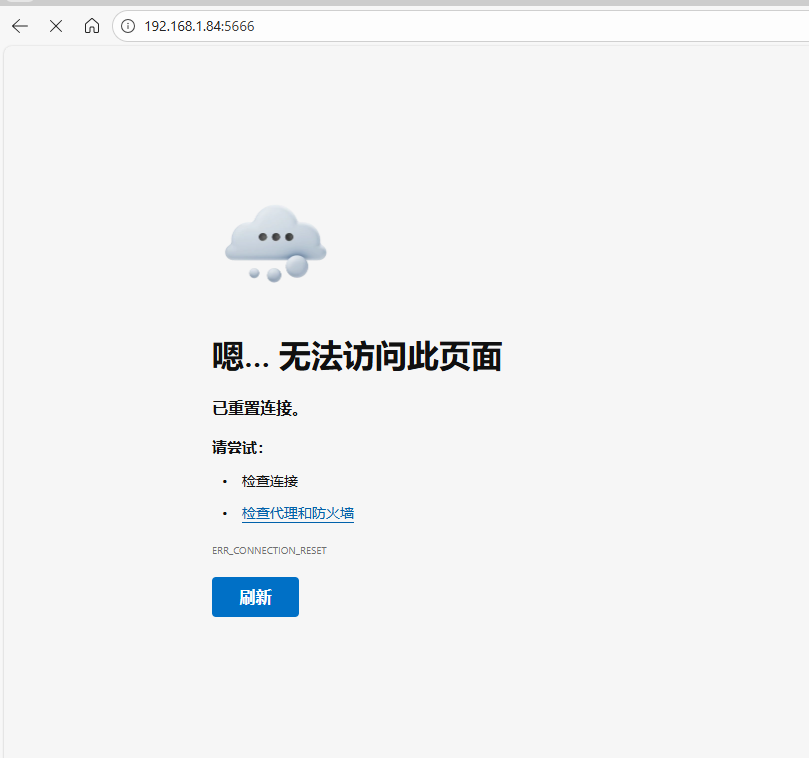Click the 请尝试: label
The image size is (809, 758).
click(x=238, y=447)
